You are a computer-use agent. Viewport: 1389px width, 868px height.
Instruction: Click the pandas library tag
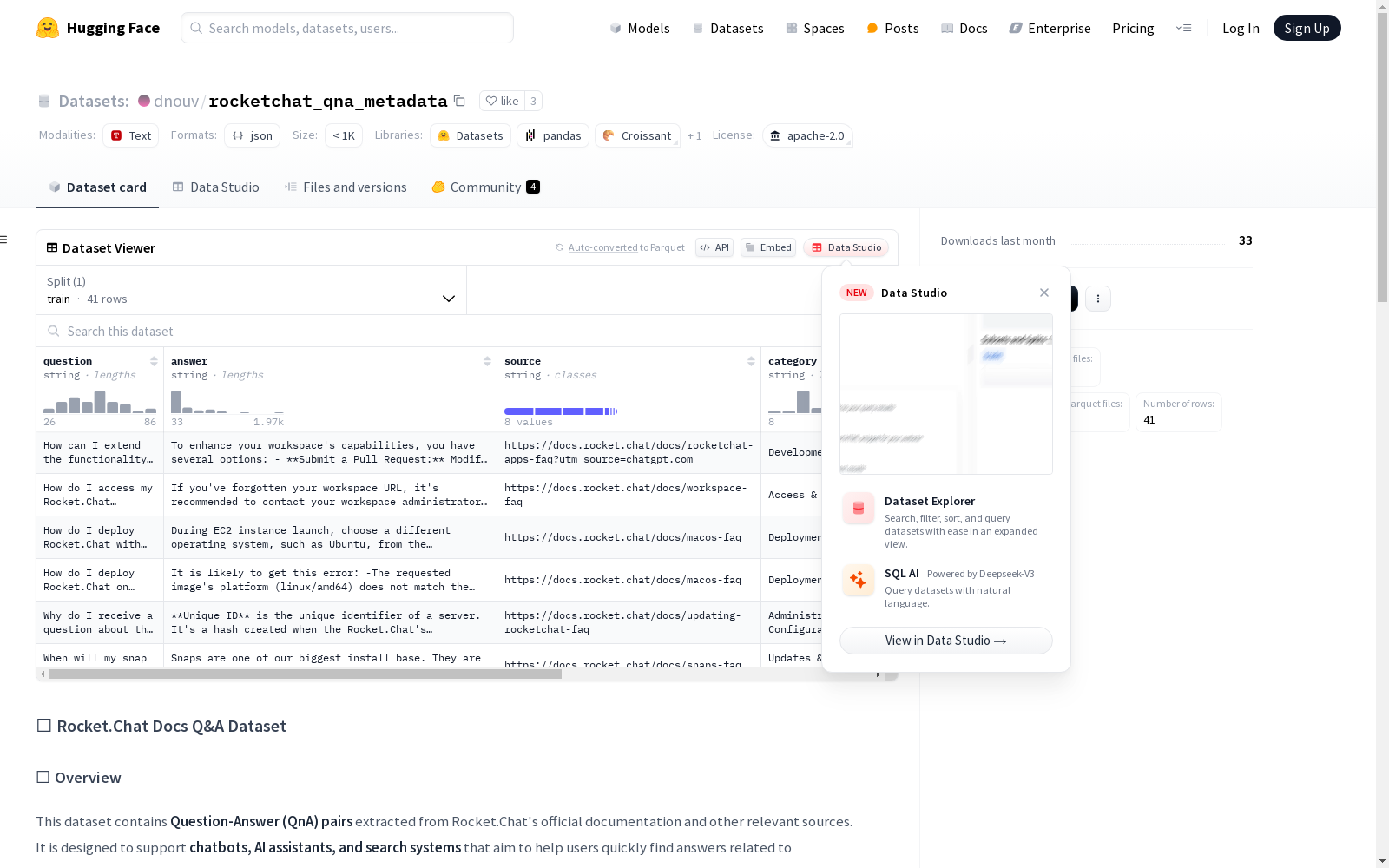click(x=553, y=135)
